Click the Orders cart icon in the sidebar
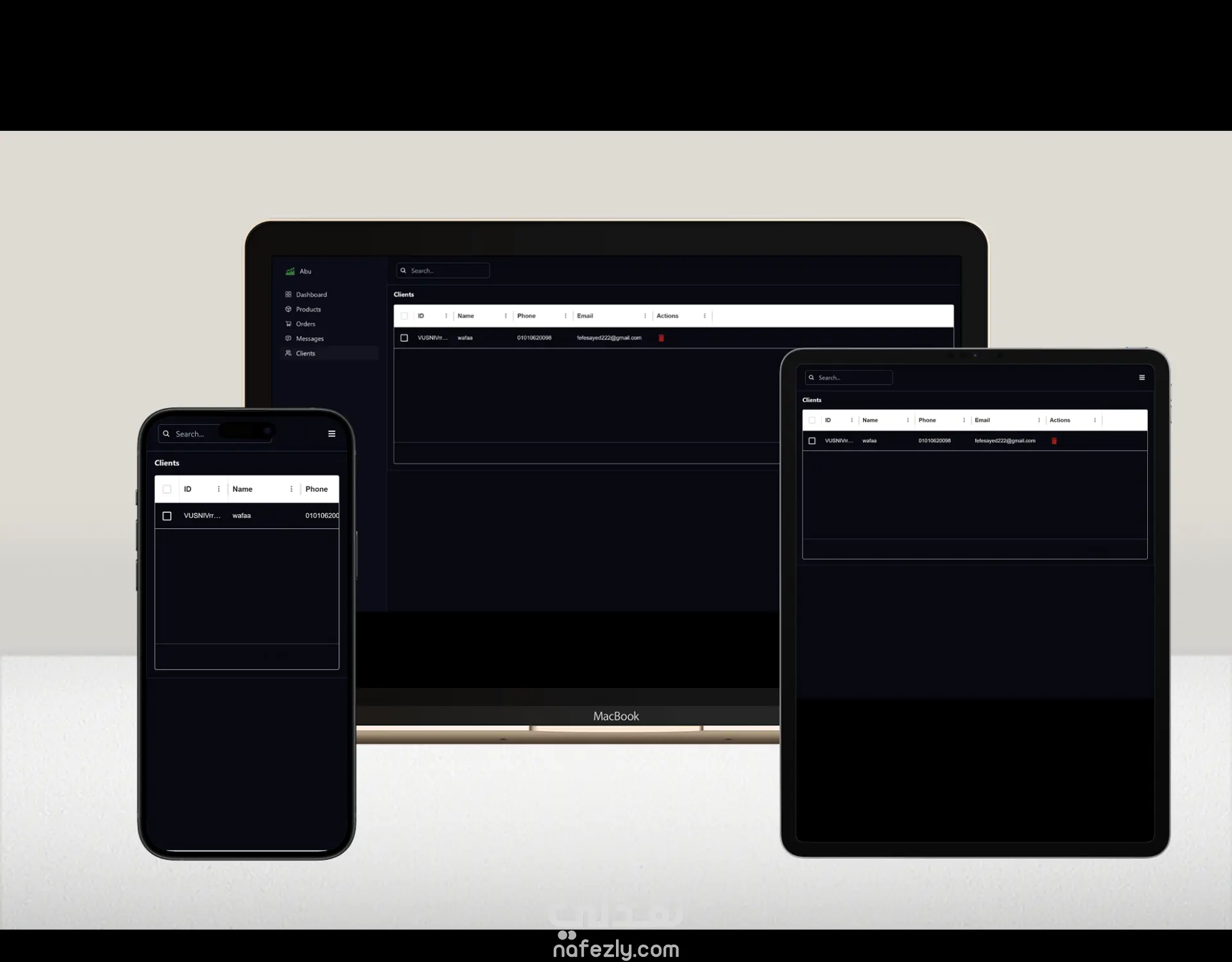 click(x=288, y=324)
